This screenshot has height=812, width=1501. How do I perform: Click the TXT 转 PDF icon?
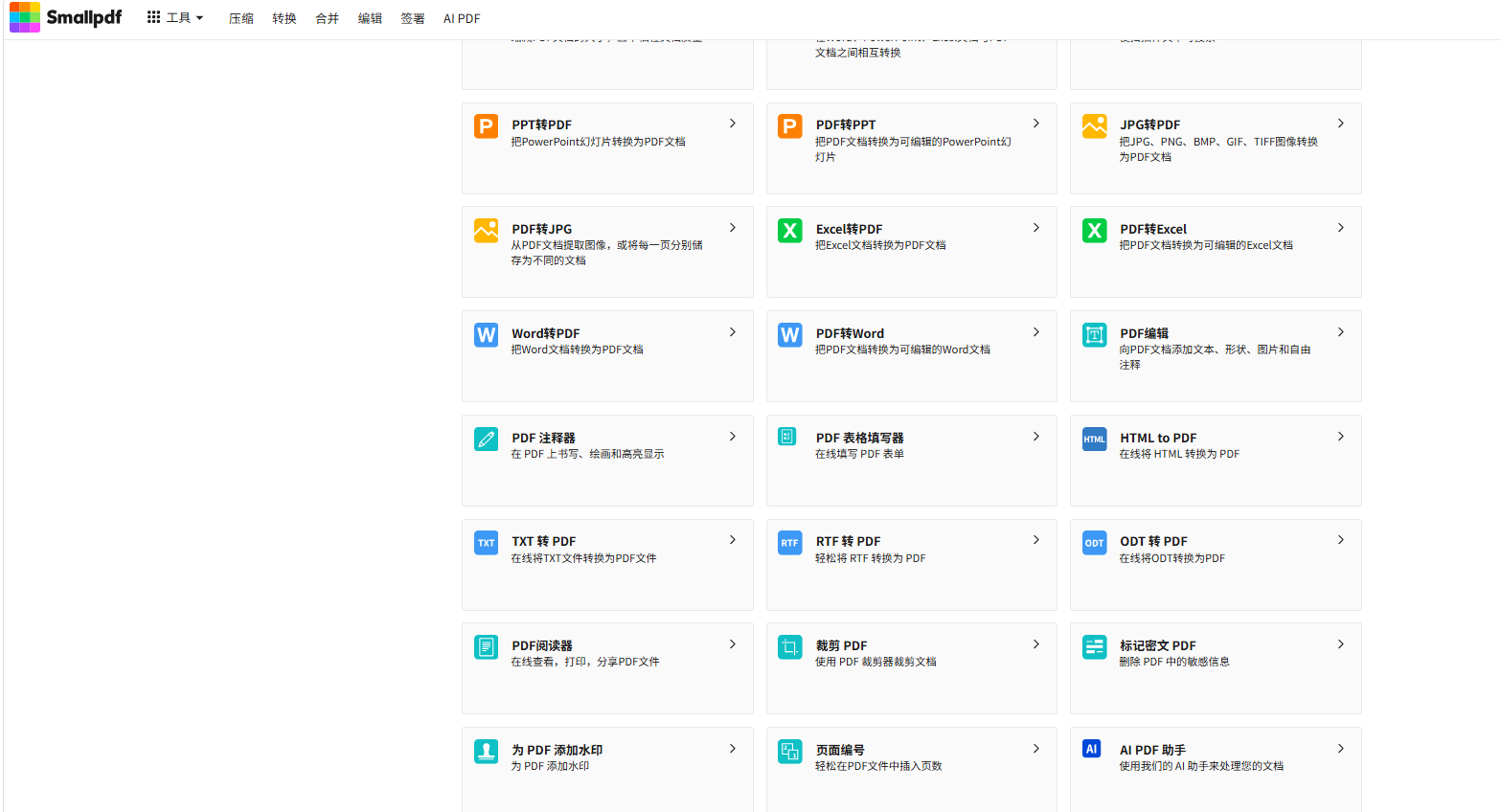coord(487,543)
